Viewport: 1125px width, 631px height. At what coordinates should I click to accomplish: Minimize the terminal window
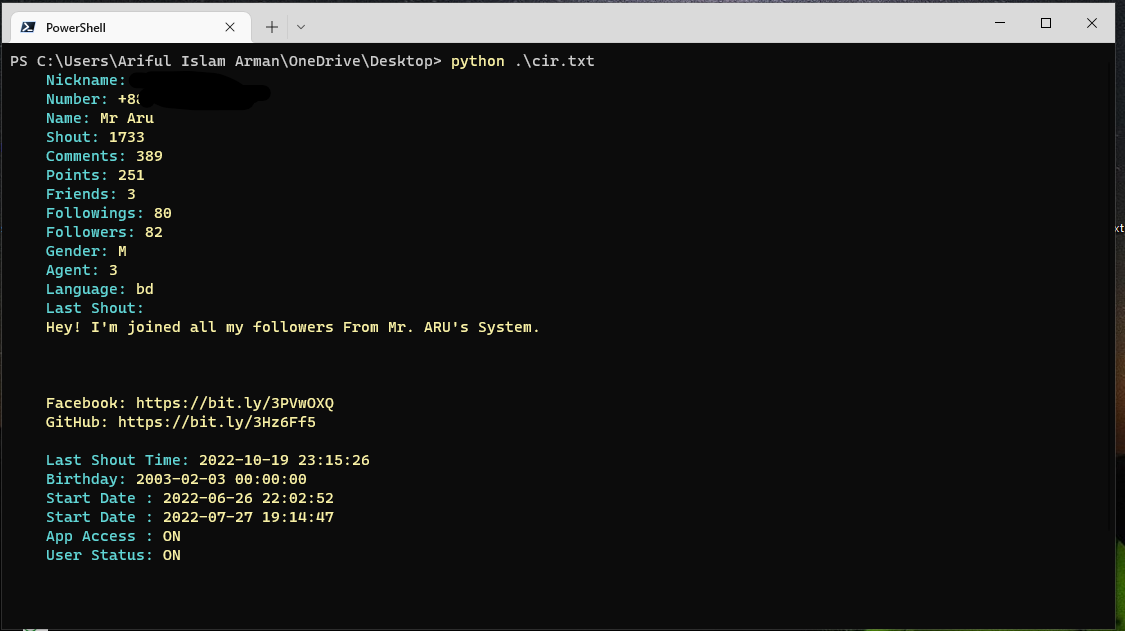(x=999, y=23)
